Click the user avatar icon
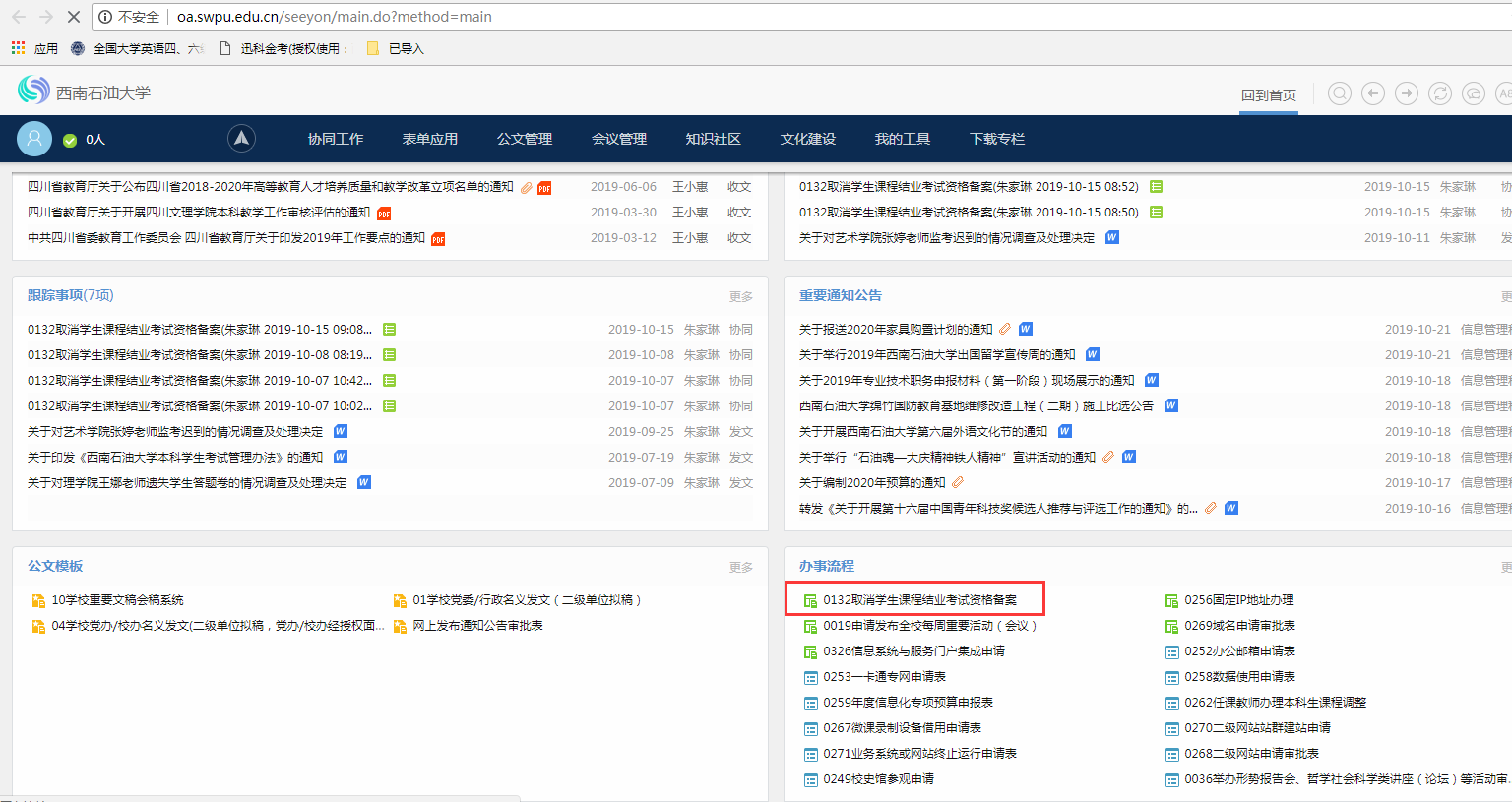The height and width of the screenshot is (802, 1512). (x=34, y=139)
